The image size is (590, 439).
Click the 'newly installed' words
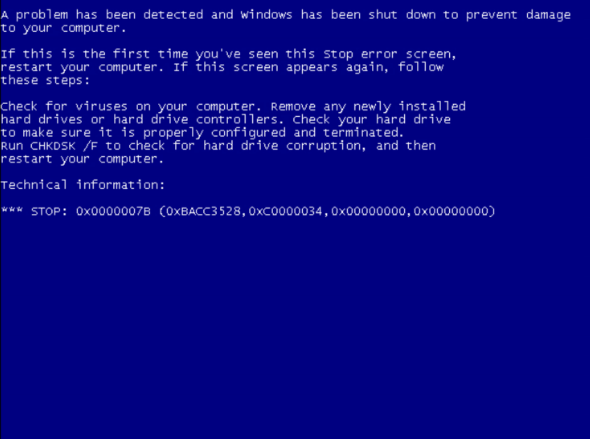(409, 106)
